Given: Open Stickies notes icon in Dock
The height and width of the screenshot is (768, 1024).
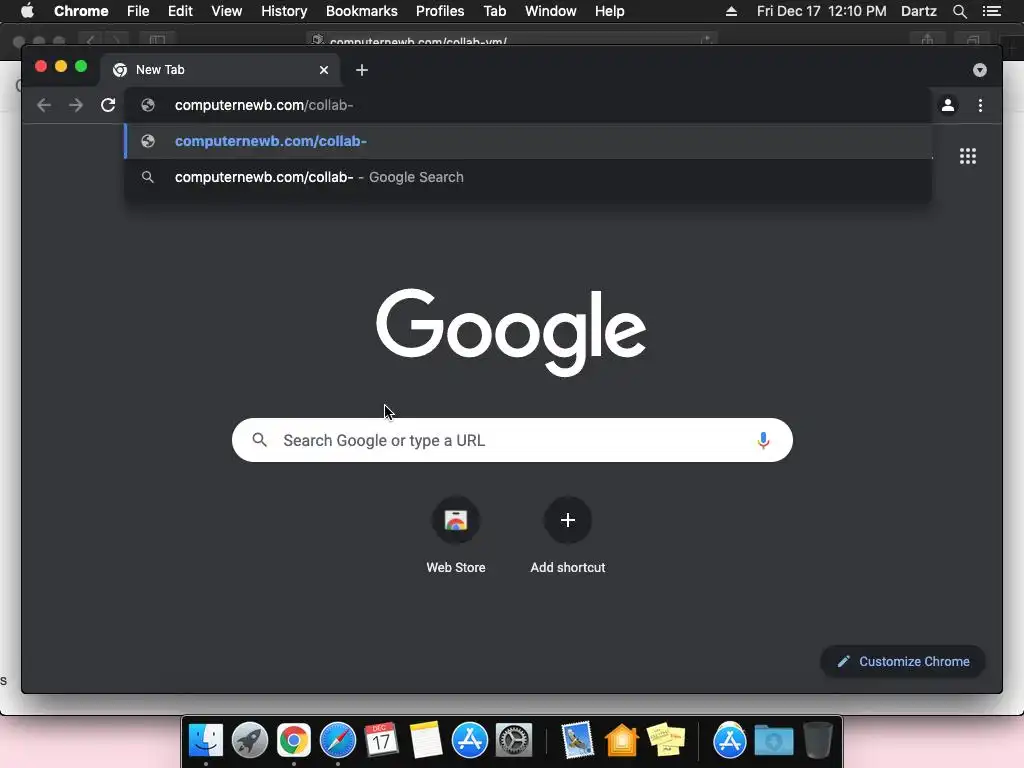Looking at the screenshot, I should click(665, 740).
